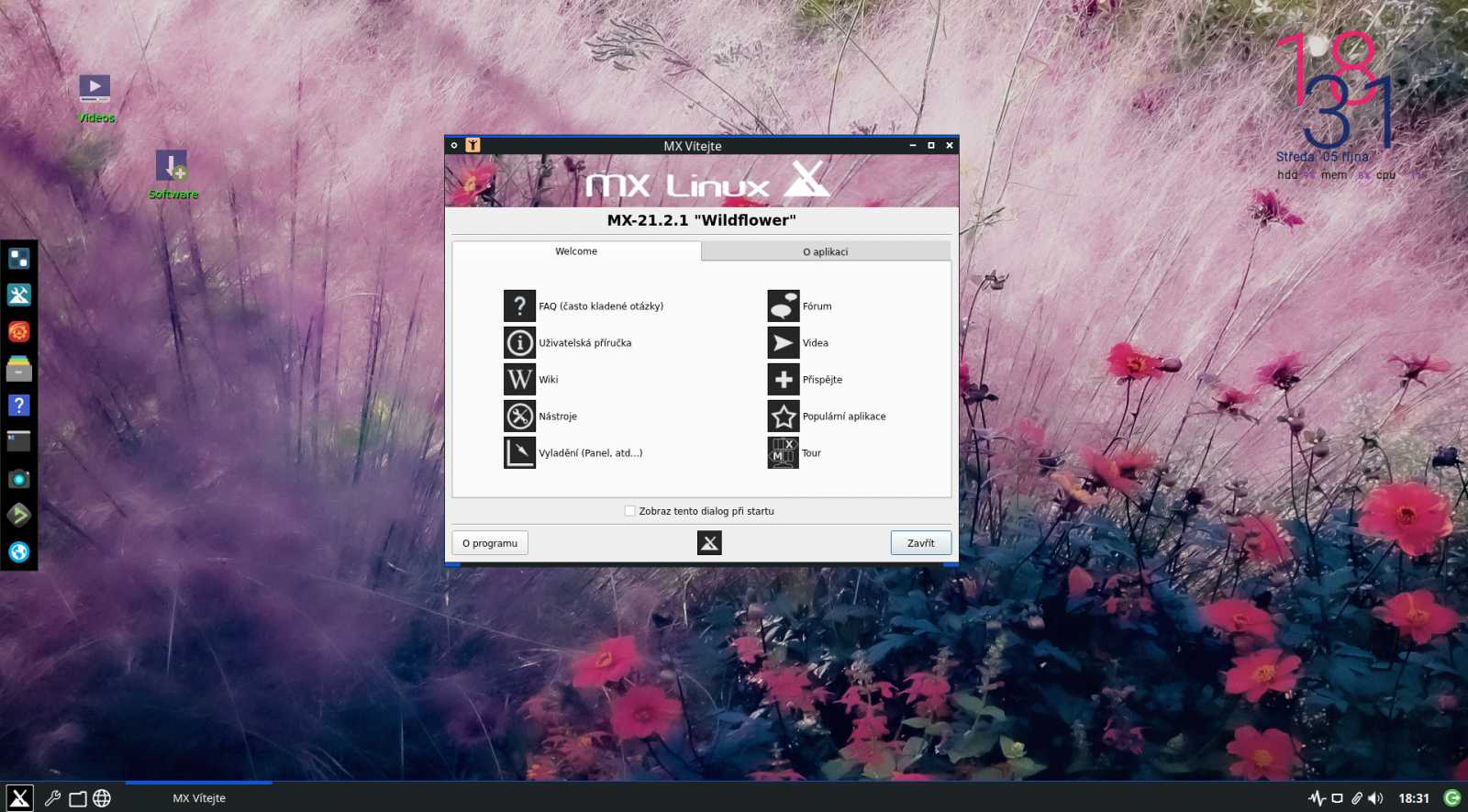Click the Přispějte plus icon
The image size is (1468, 812).
pos(784,379)
